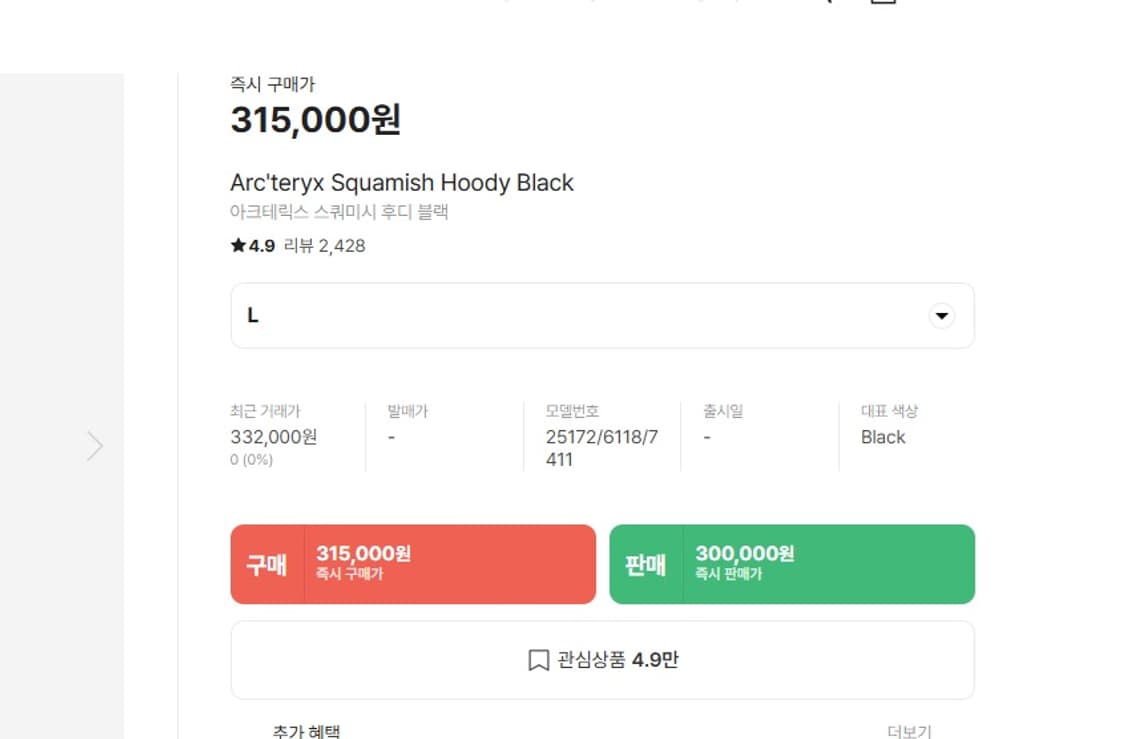Click the Korean name 아크테릭스 스쿼미시 후디 블랙
This screenshot has width=1125, height=739.
[339, 212]
